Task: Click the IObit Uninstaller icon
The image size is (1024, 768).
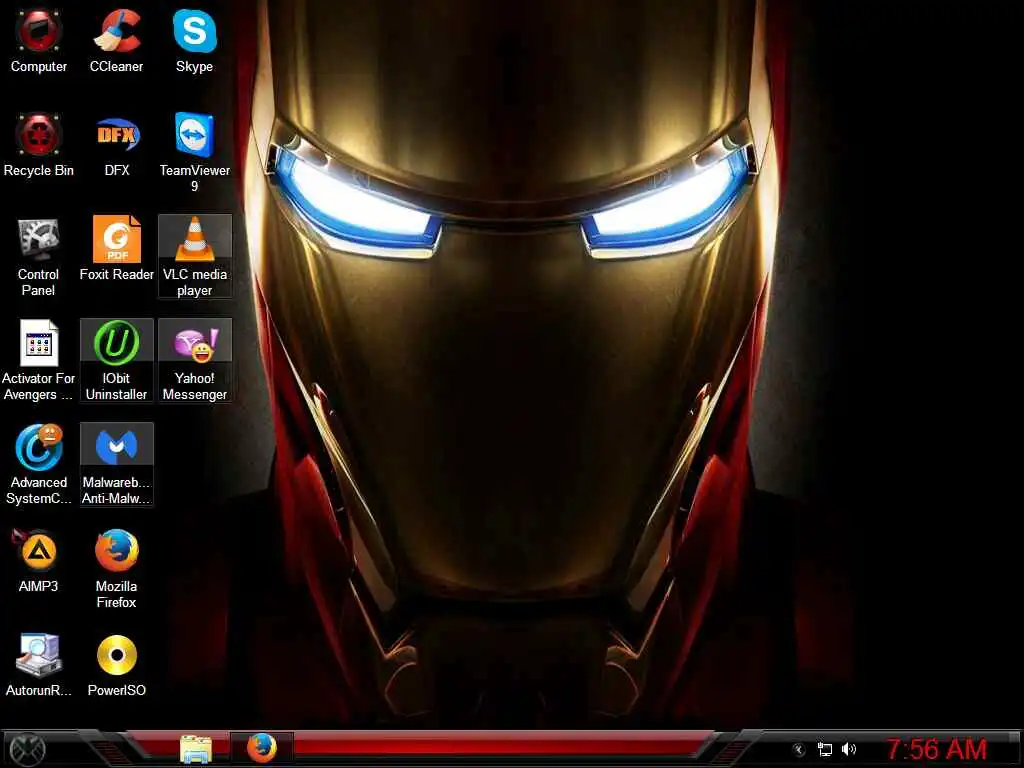Action: [117, 360]
